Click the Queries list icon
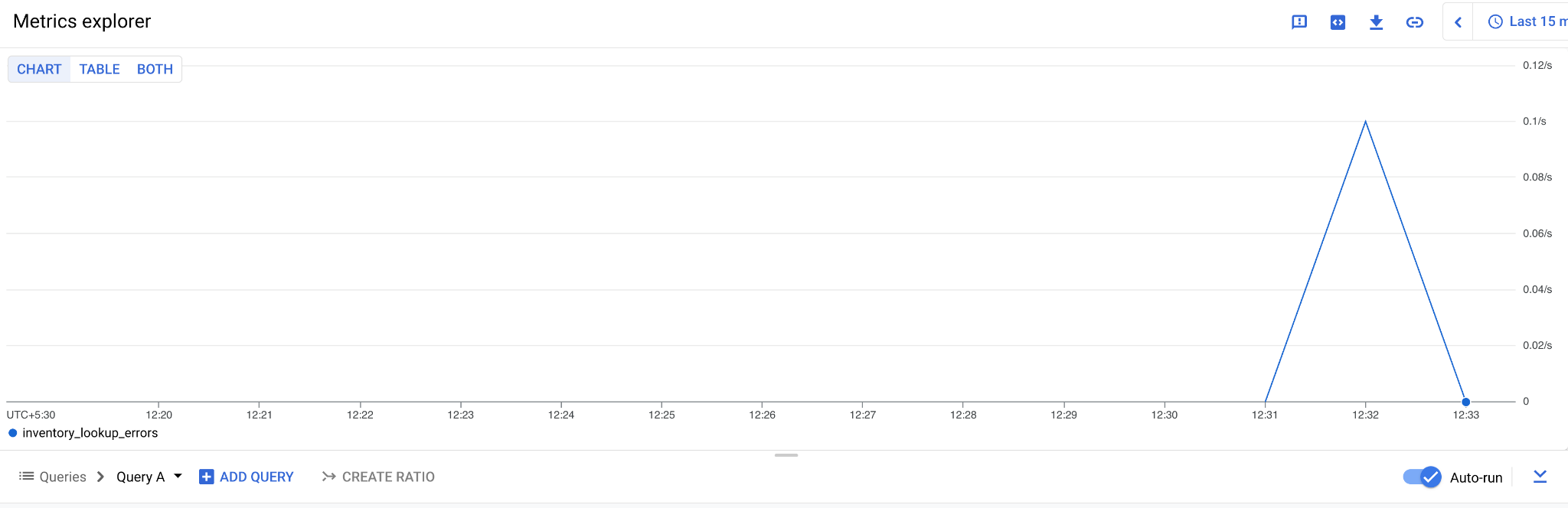Viewport: 1568px width, 508px height. 26,477
